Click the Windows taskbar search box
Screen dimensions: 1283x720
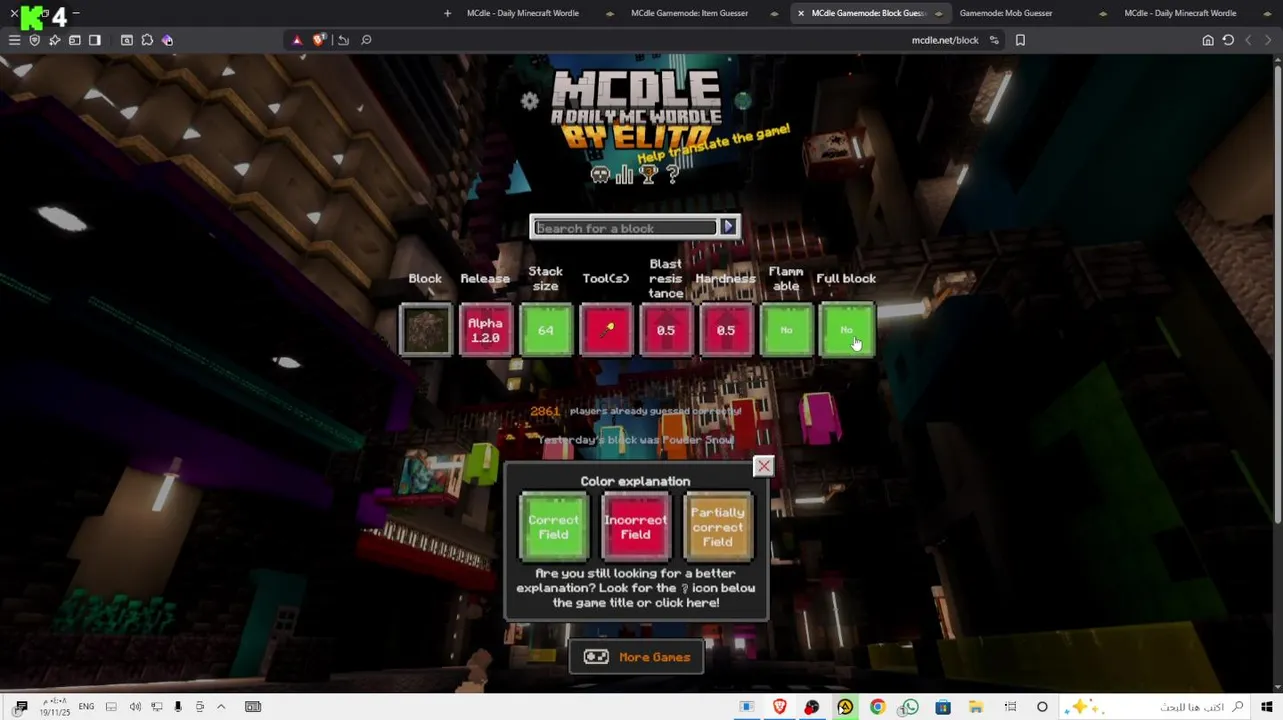click(x=1155, y=707)
